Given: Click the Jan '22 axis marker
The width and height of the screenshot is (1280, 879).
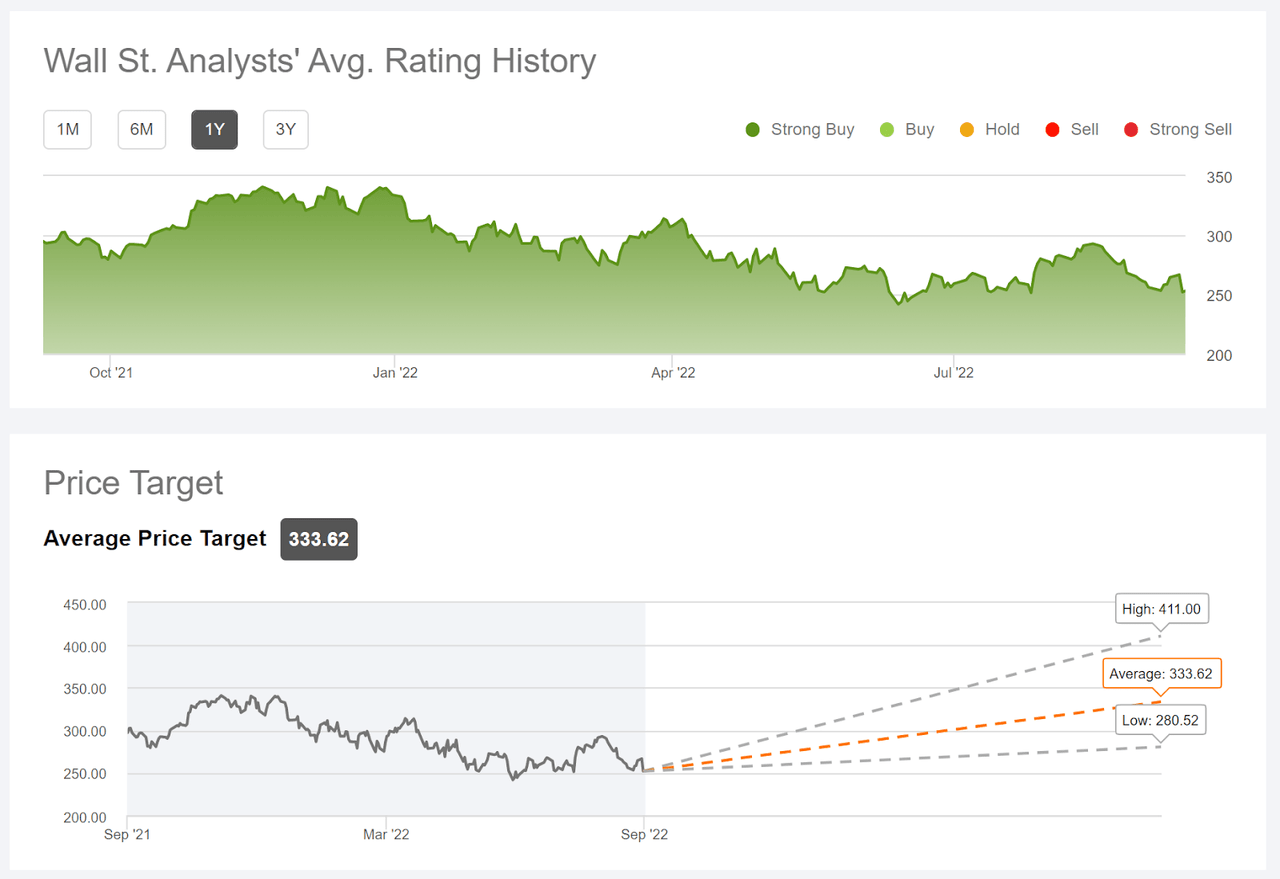Looking at the screenshot, I should 395,373.
